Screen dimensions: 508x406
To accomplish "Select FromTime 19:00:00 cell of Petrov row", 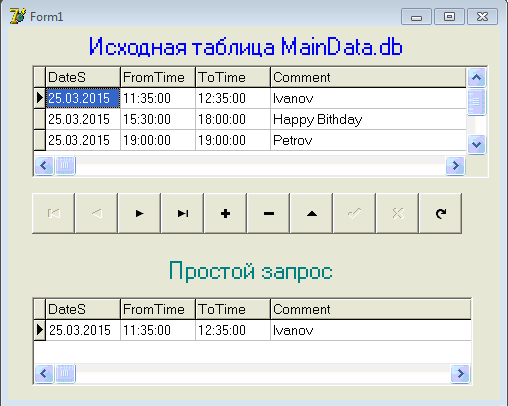I will 158,140.
